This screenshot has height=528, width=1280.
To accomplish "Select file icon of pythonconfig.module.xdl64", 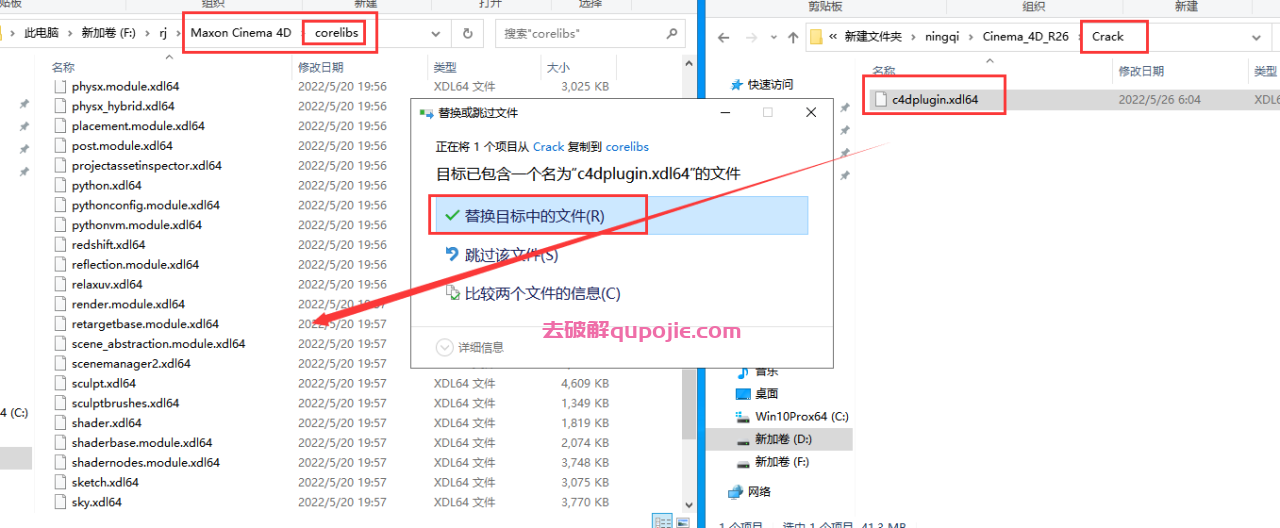I will click(x=60, y=205).
